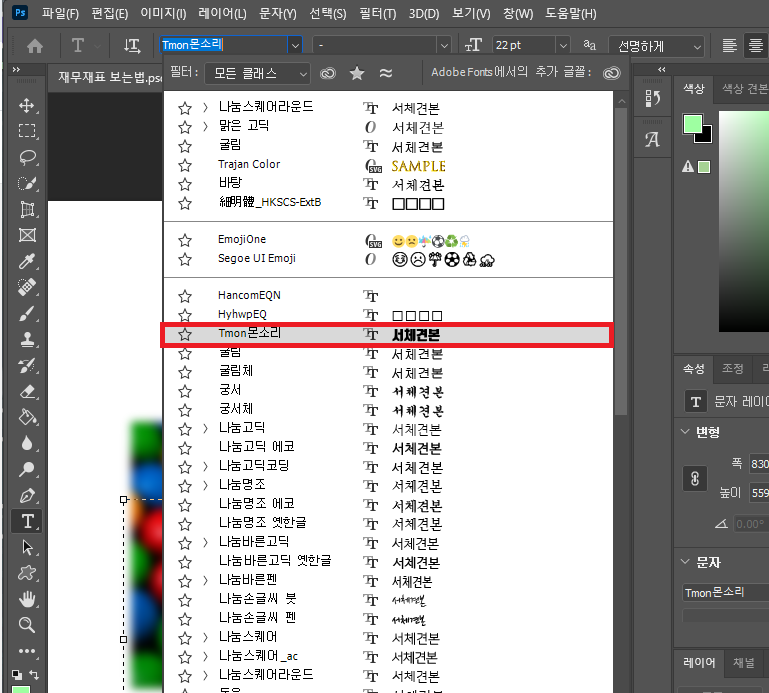769x693 pixels.
Task: Select the Horizontal Type tool
Action: click(x=27, y=521)
